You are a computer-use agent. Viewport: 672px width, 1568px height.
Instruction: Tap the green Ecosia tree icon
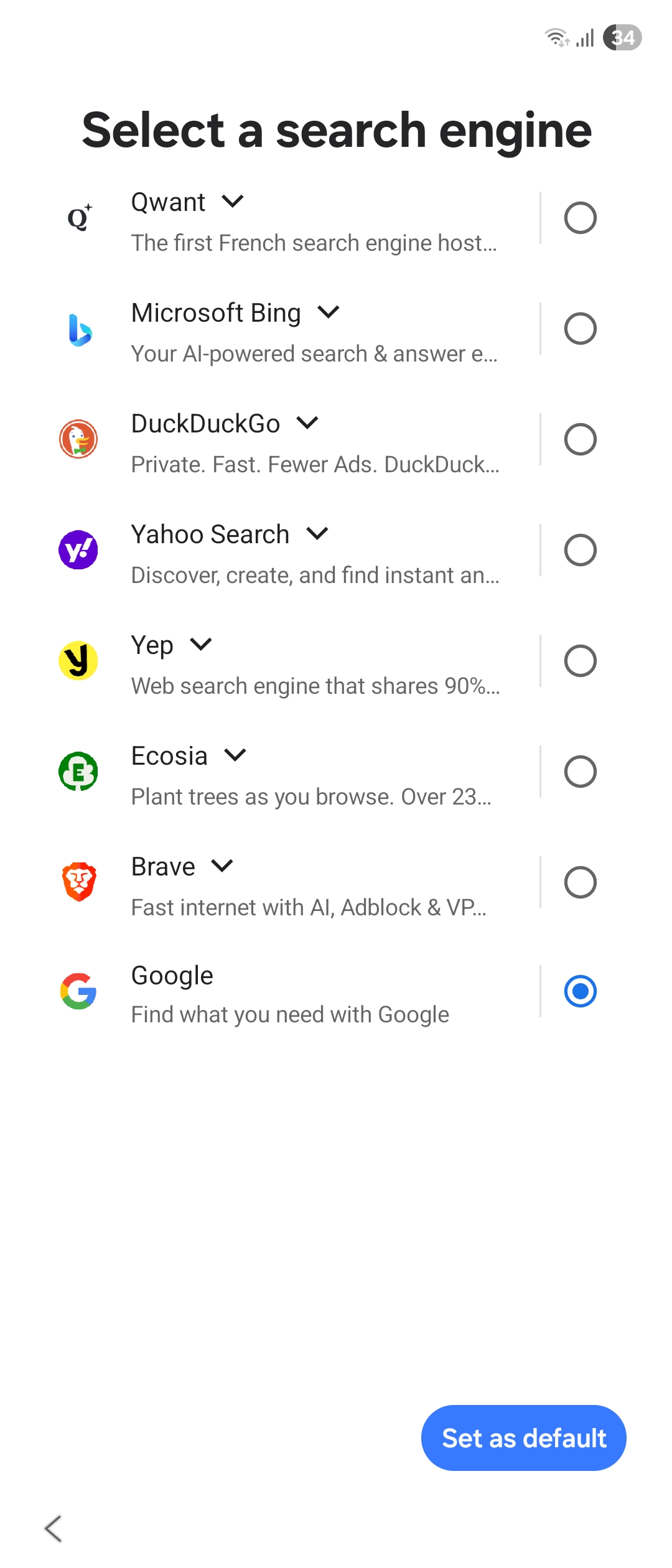tap(78, 772)
